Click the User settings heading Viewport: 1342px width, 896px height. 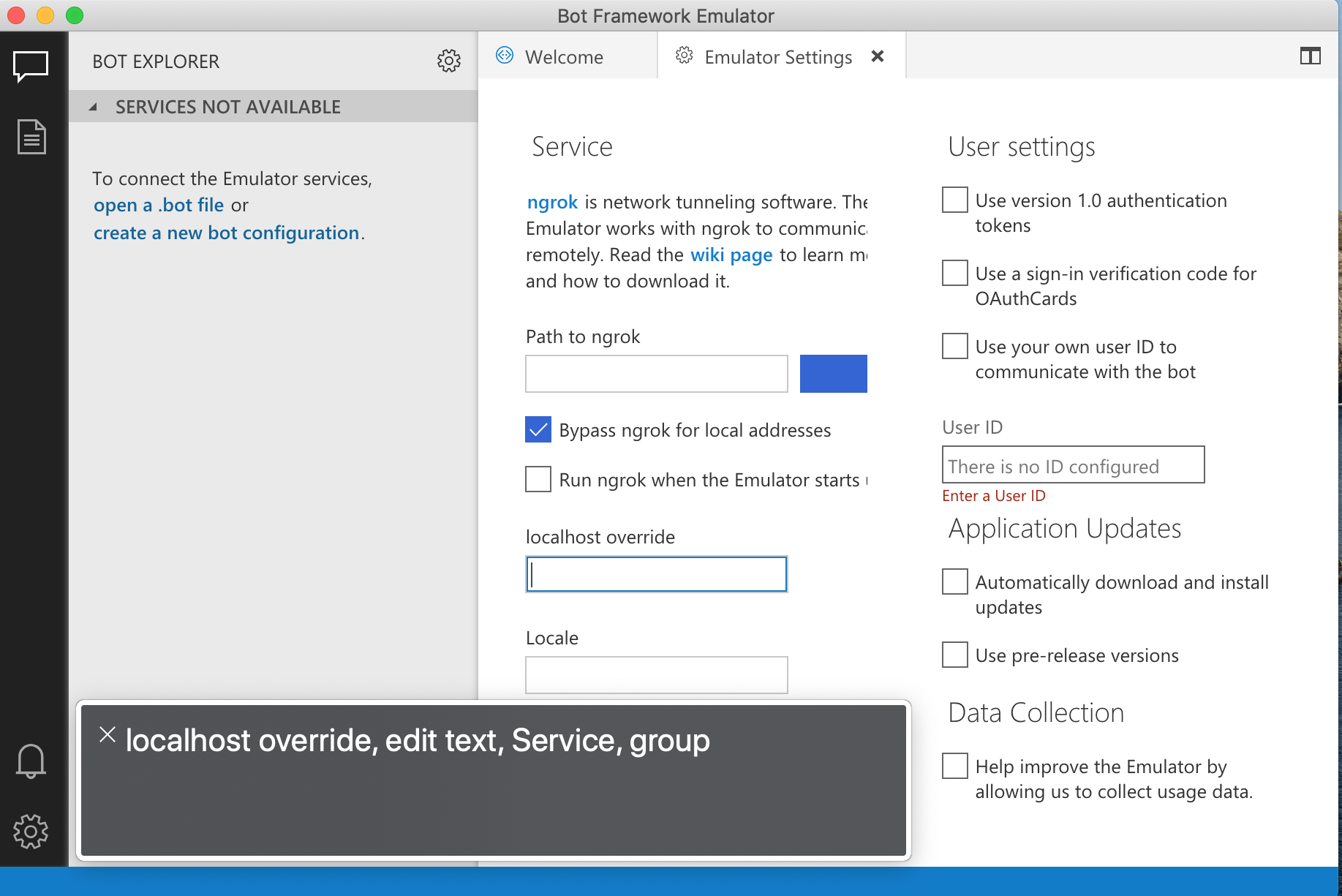click(1022, 147)
